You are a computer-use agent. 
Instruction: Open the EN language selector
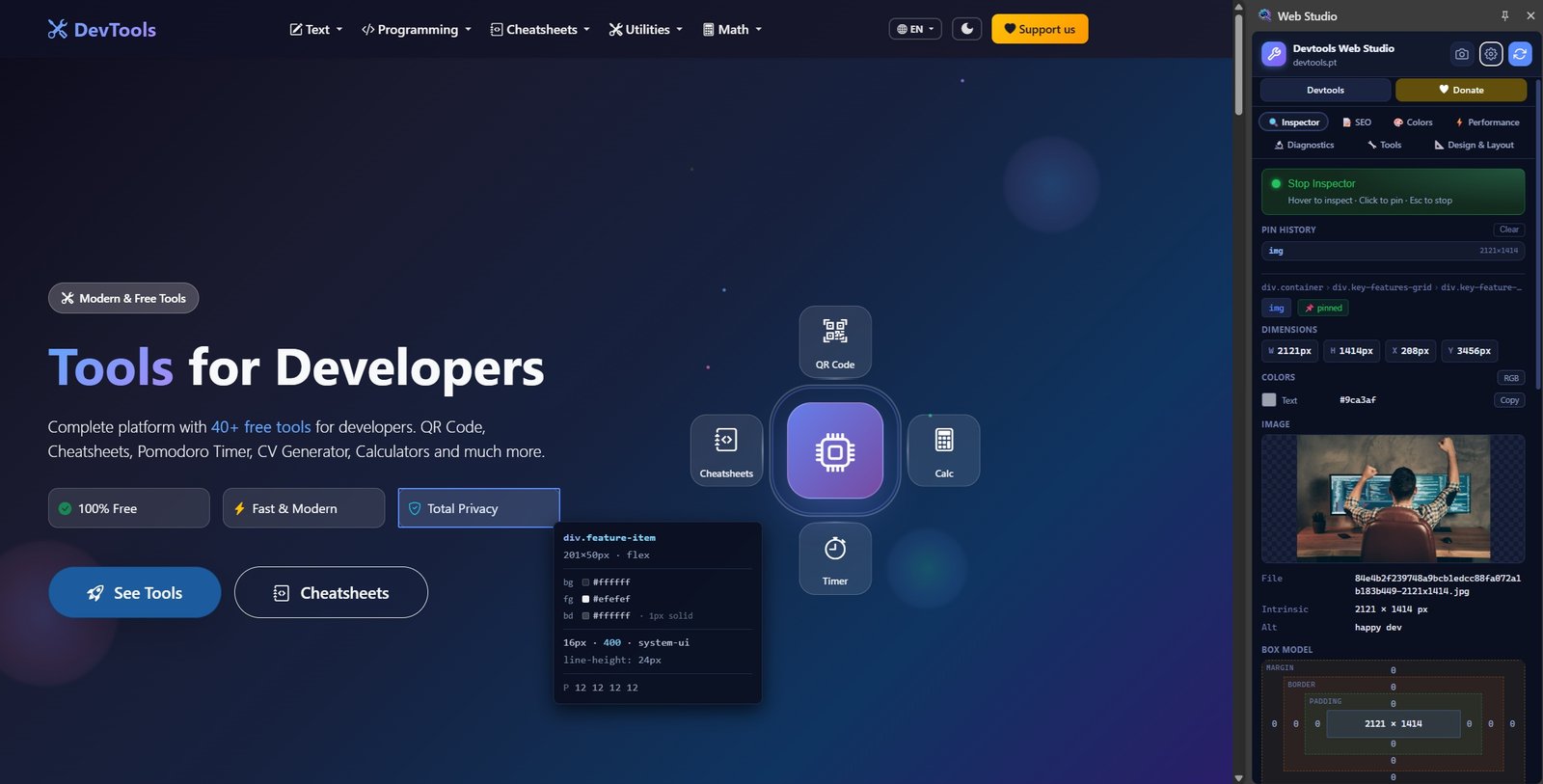pyautogui.click(x=915, y=29)
